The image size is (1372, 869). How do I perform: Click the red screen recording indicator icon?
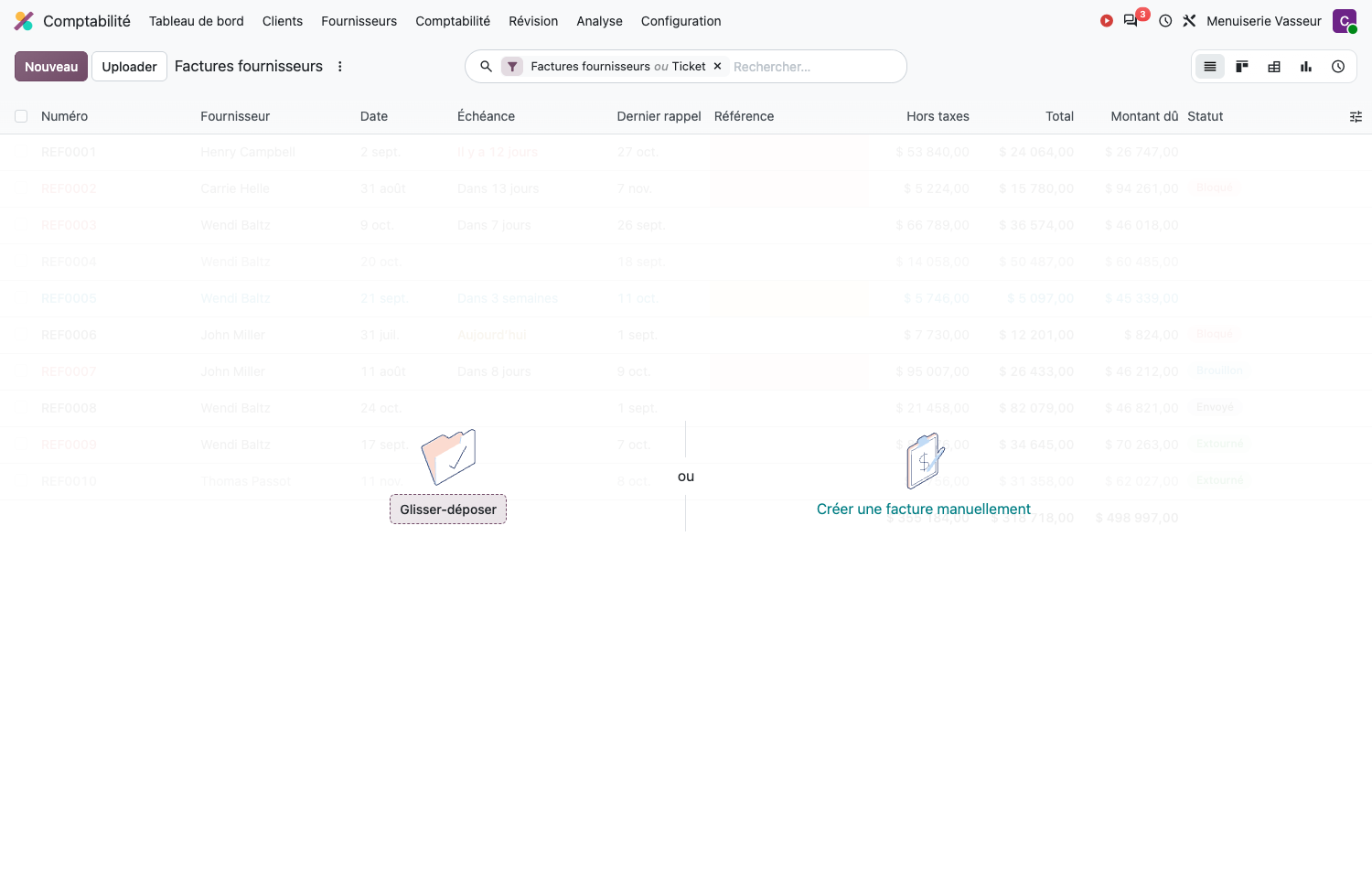tap(1107, 21)
